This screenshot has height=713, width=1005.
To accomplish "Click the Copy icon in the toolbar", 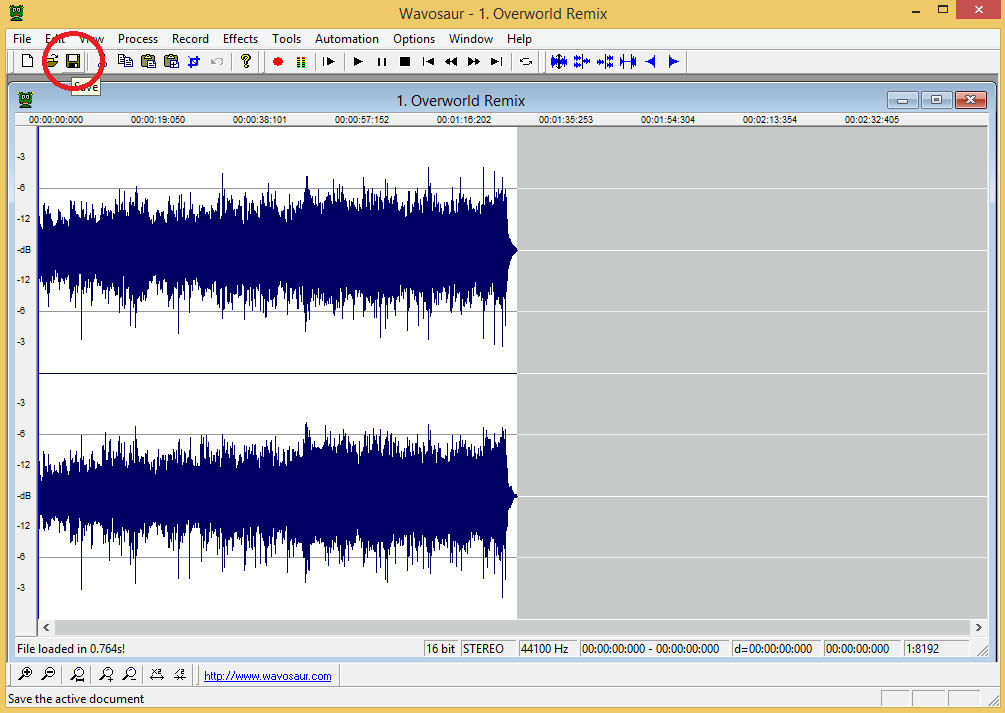I will tap(125, 62).
